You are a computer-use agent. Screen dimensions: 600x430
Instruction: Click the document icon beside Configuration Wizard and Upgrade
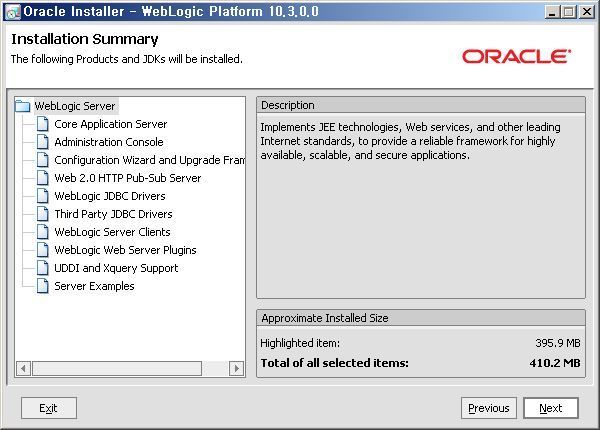coord(42,160)
